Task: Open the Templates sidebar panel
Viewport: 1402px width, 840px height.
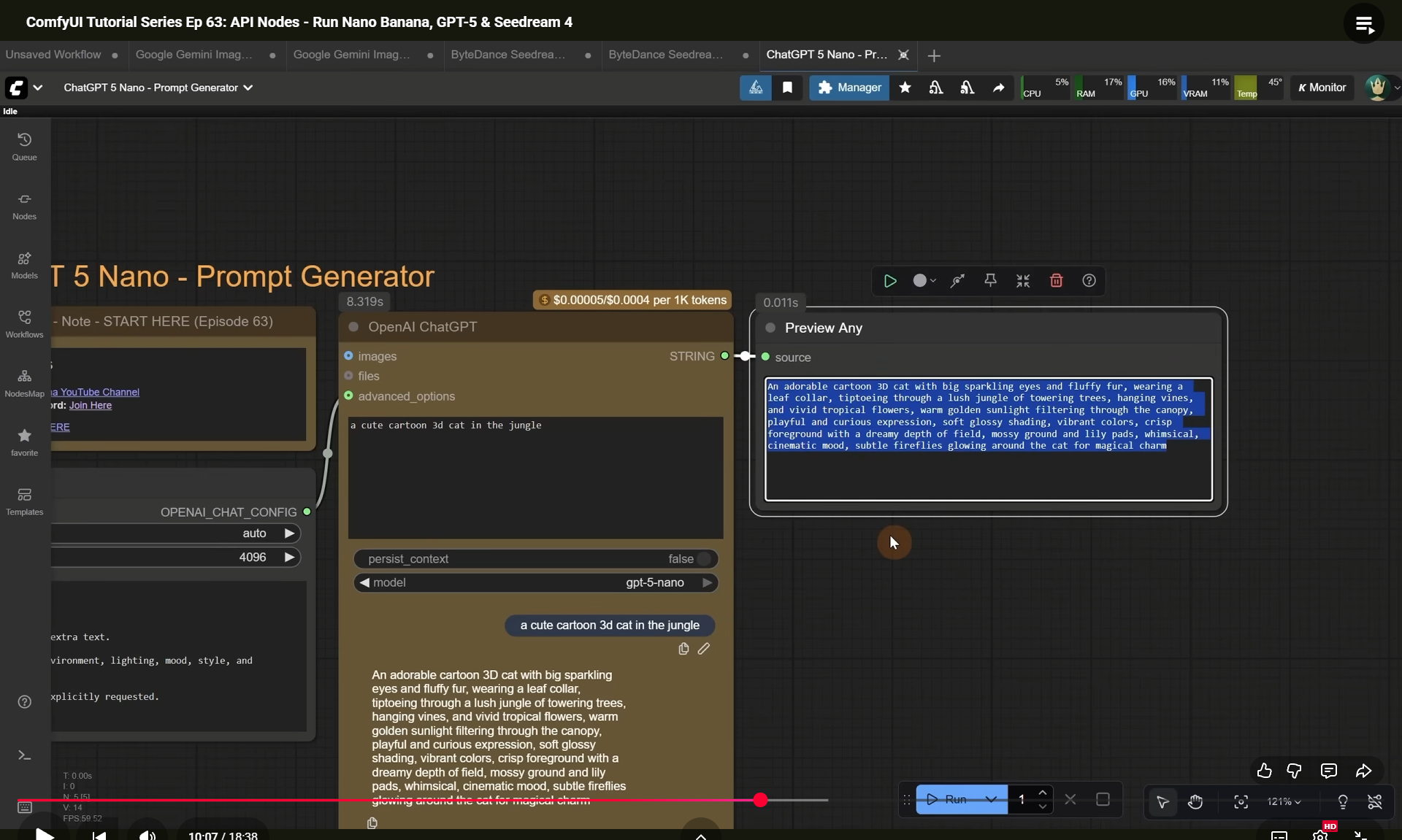Action: [24, 501]
